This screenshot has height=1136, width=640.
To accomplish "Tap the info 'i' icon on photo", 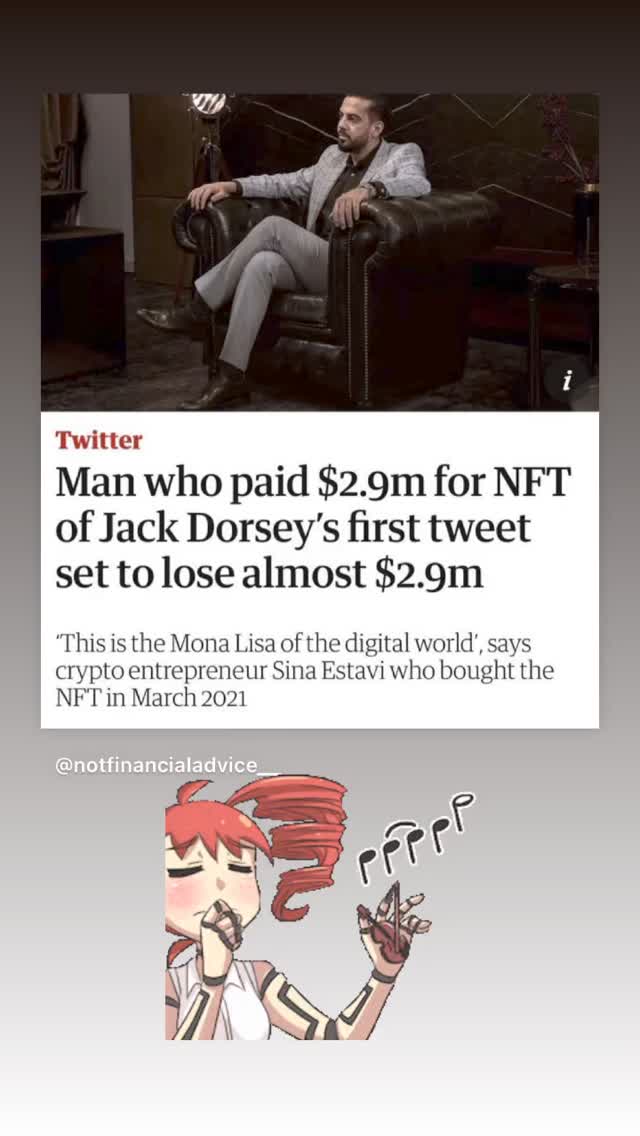I will pos(567,380).
